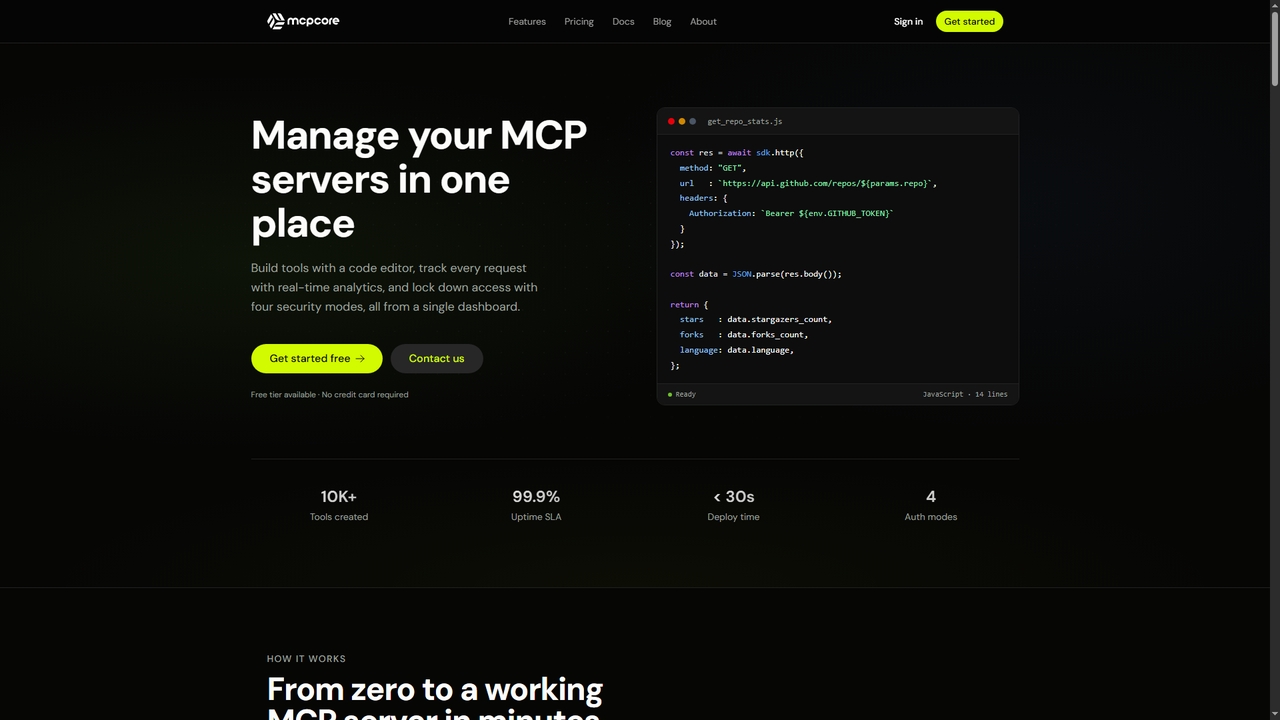Viewport: 1280px width, 720px height.
Task: Click the 'forks : data.forks_count' line
Action: tap(744, 334)
